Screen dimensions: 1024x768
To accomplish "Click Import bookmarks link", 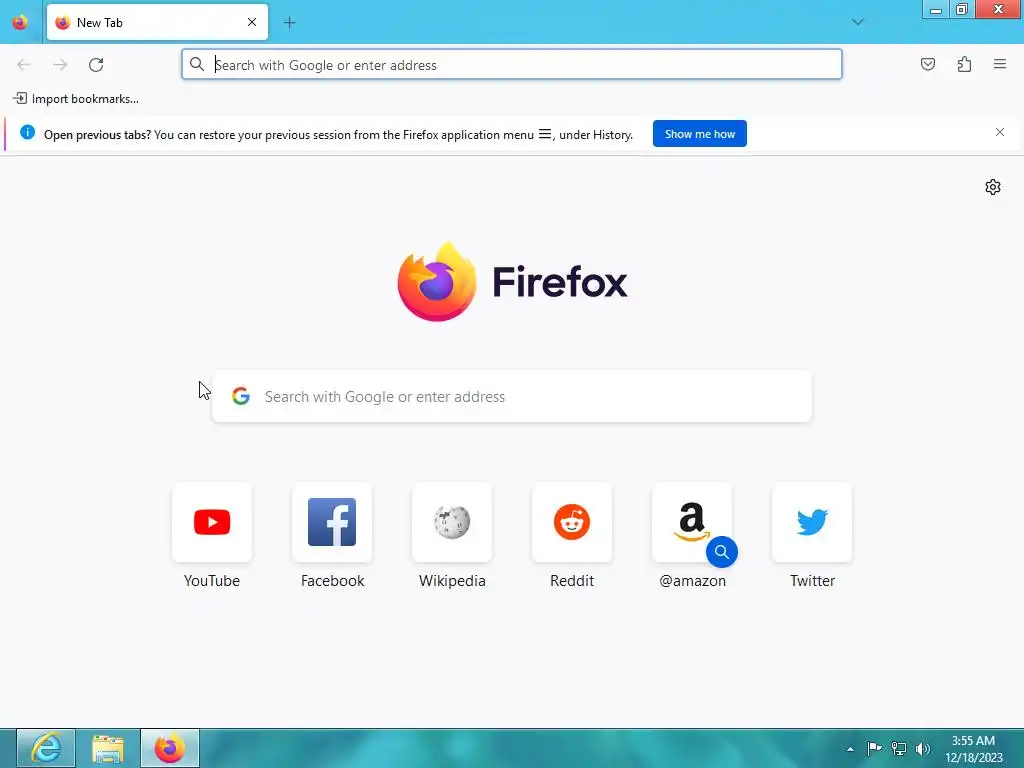I will (x=76, y=99).
